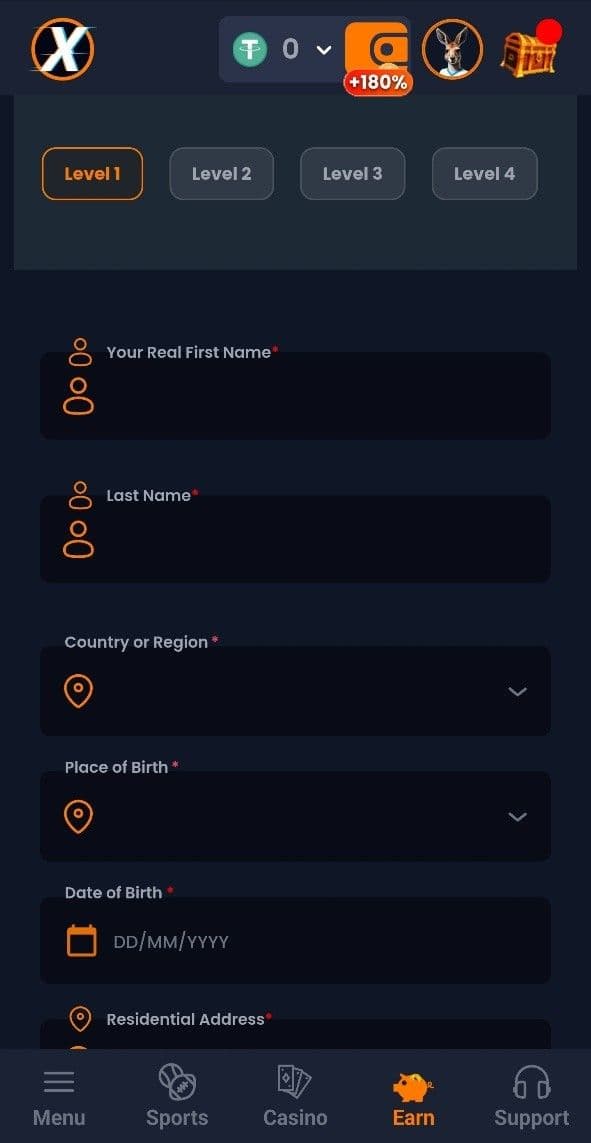Expand the currency dropdown next to the balance

point(322,47)
